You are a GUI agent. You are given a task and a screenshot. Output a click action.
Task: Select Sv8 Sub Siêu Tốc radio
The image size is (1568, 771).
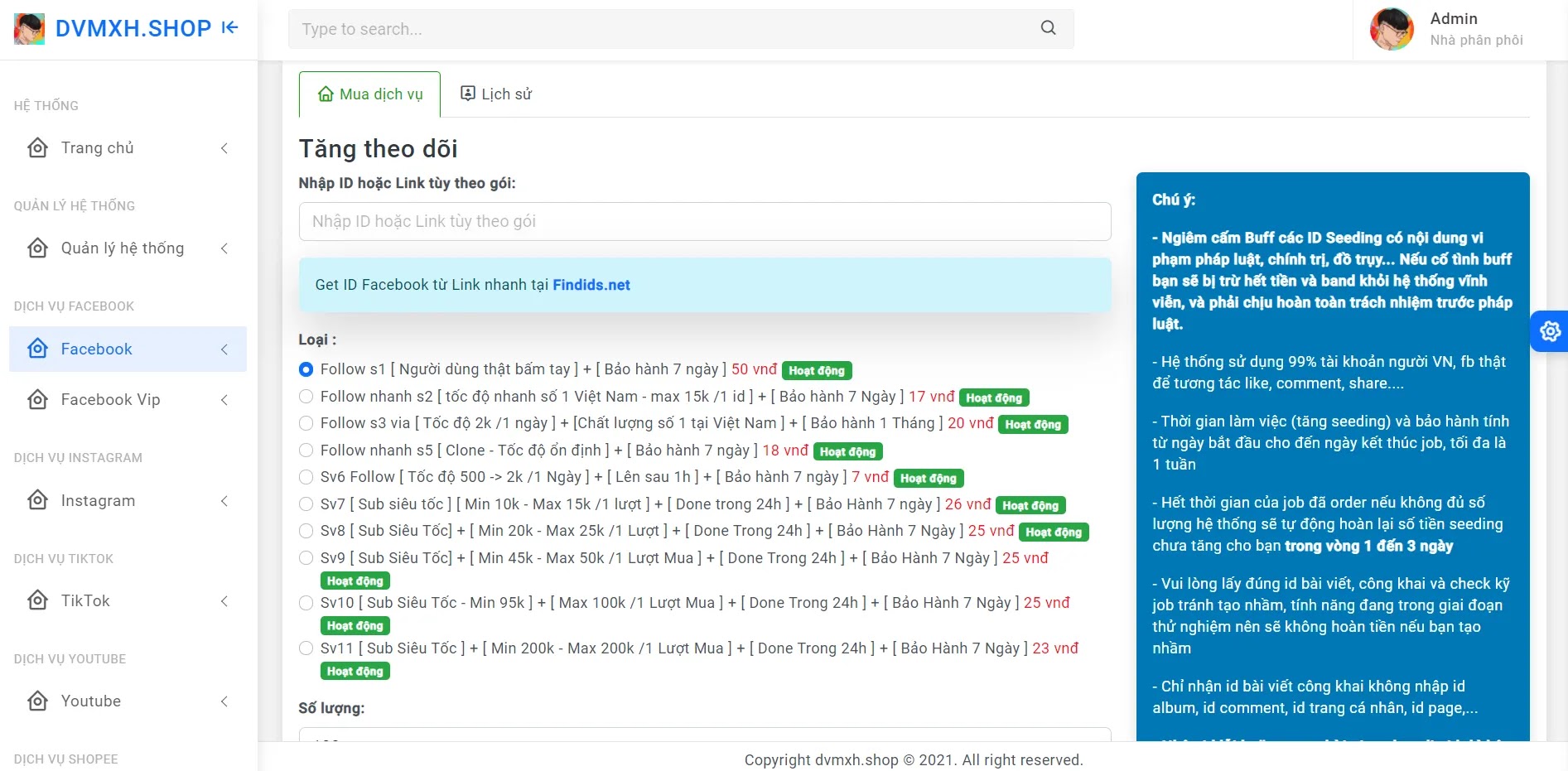click(x=306, y=531)
